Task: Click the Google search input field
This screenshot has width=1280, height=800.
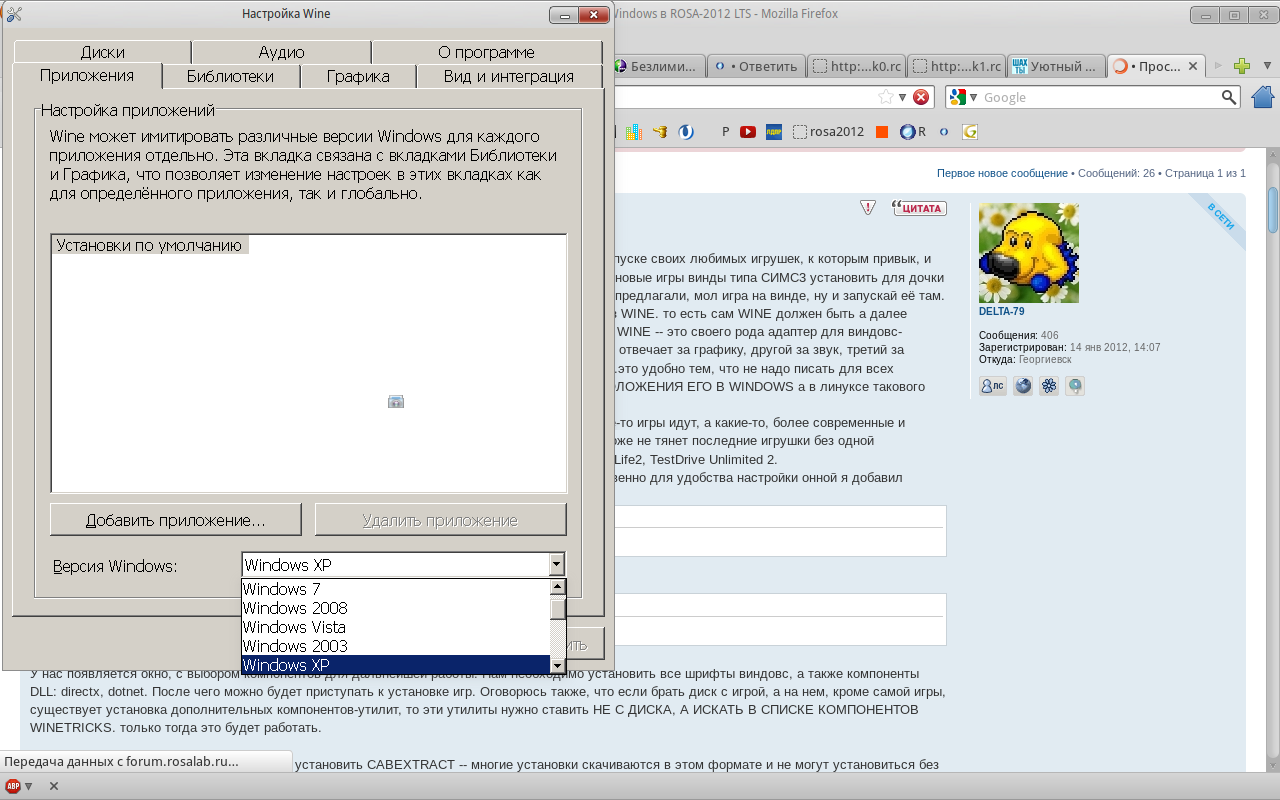Action: (1100, 97)
